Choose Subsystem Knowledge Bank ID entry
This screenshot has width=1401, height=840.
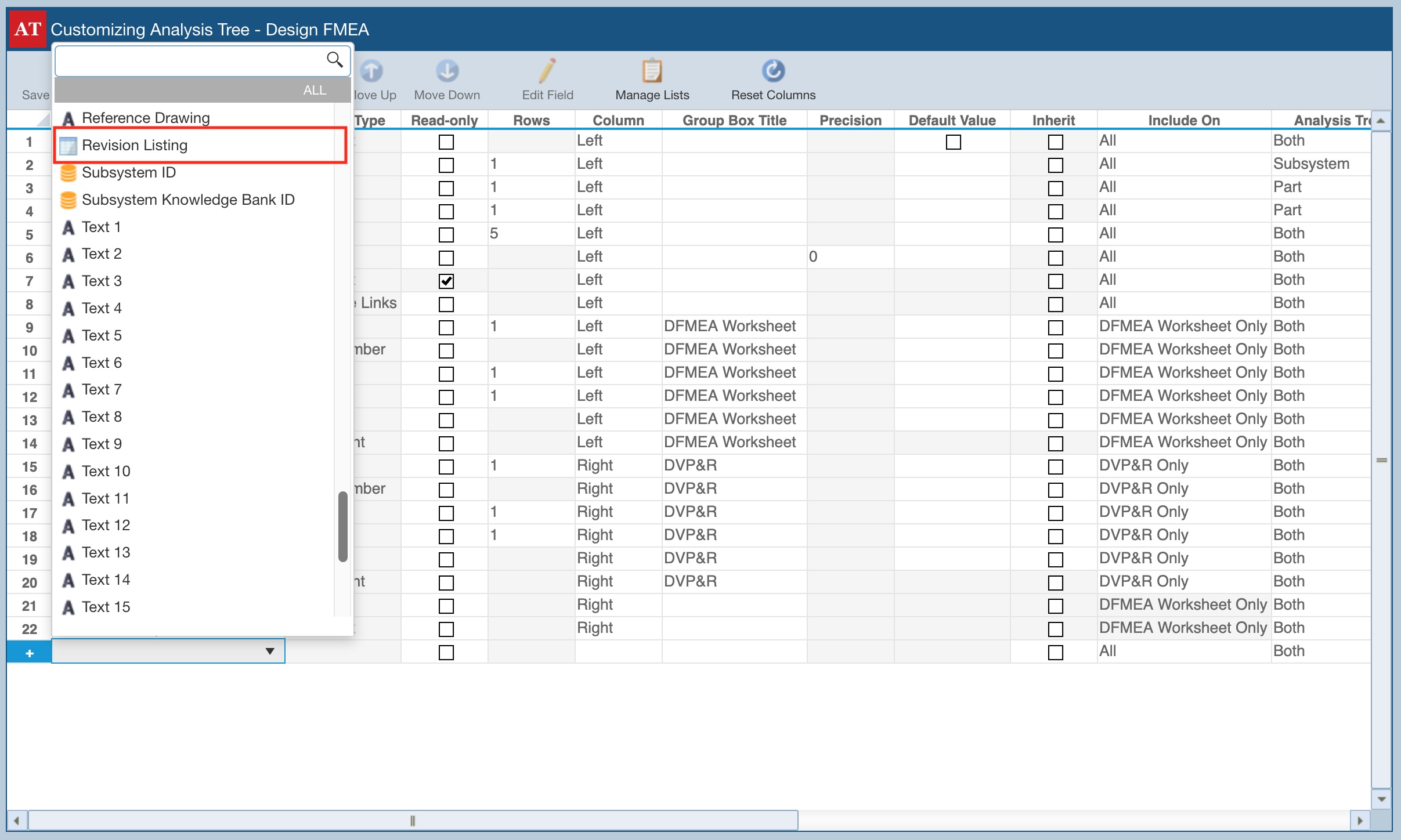[188, 200]
